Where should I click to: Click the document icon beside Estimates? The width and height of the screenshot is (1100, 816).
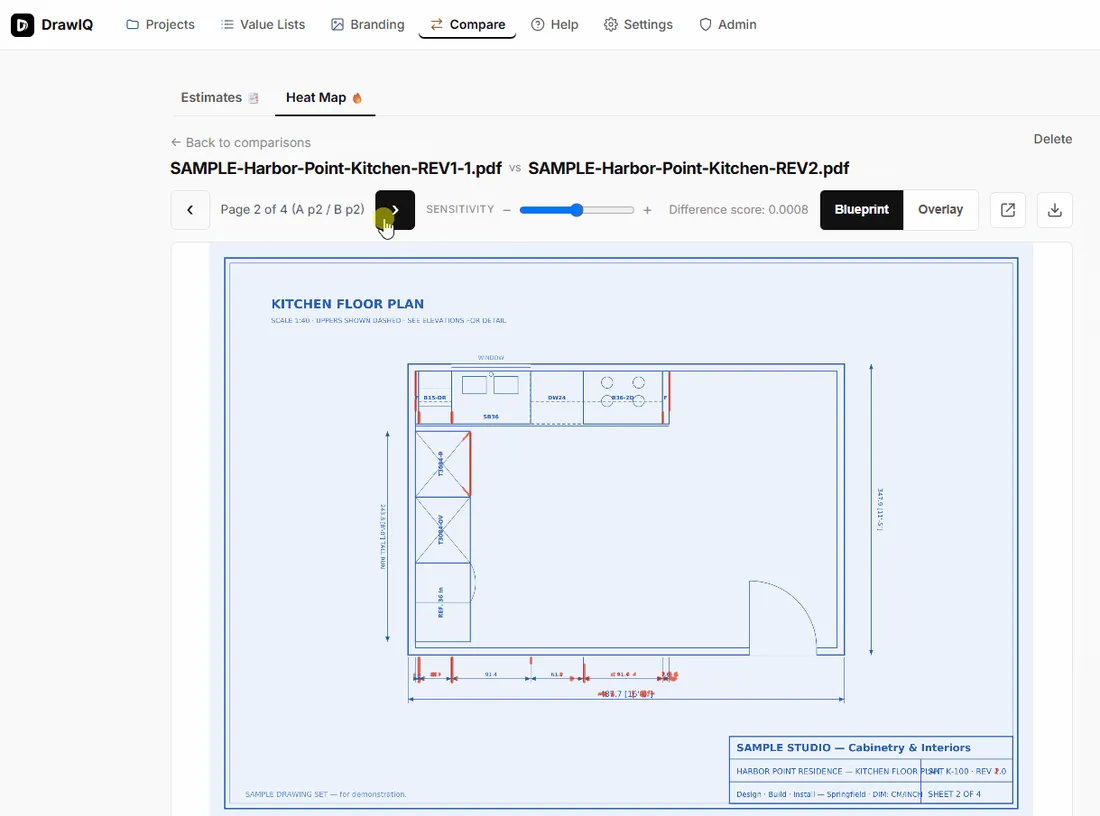[x=254, y=98]
